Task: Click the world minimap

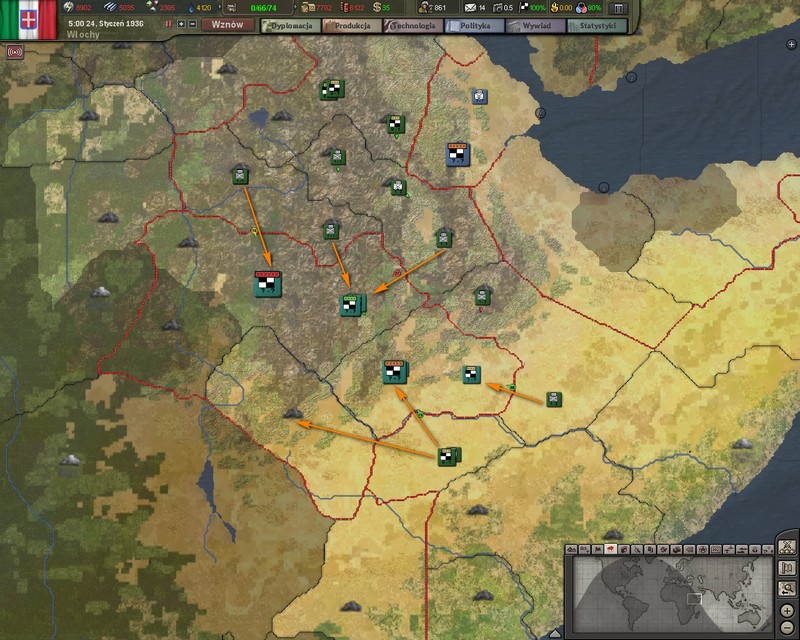Action: click(672, 594)
